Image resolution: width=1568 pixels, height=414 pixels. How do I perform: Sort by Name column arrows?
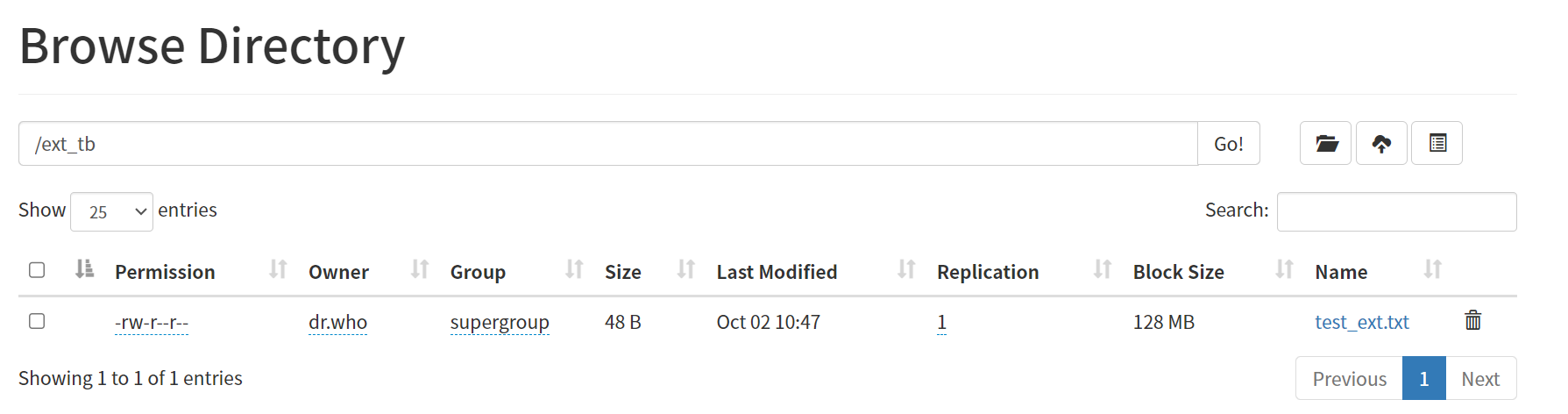pos(1433,269)
